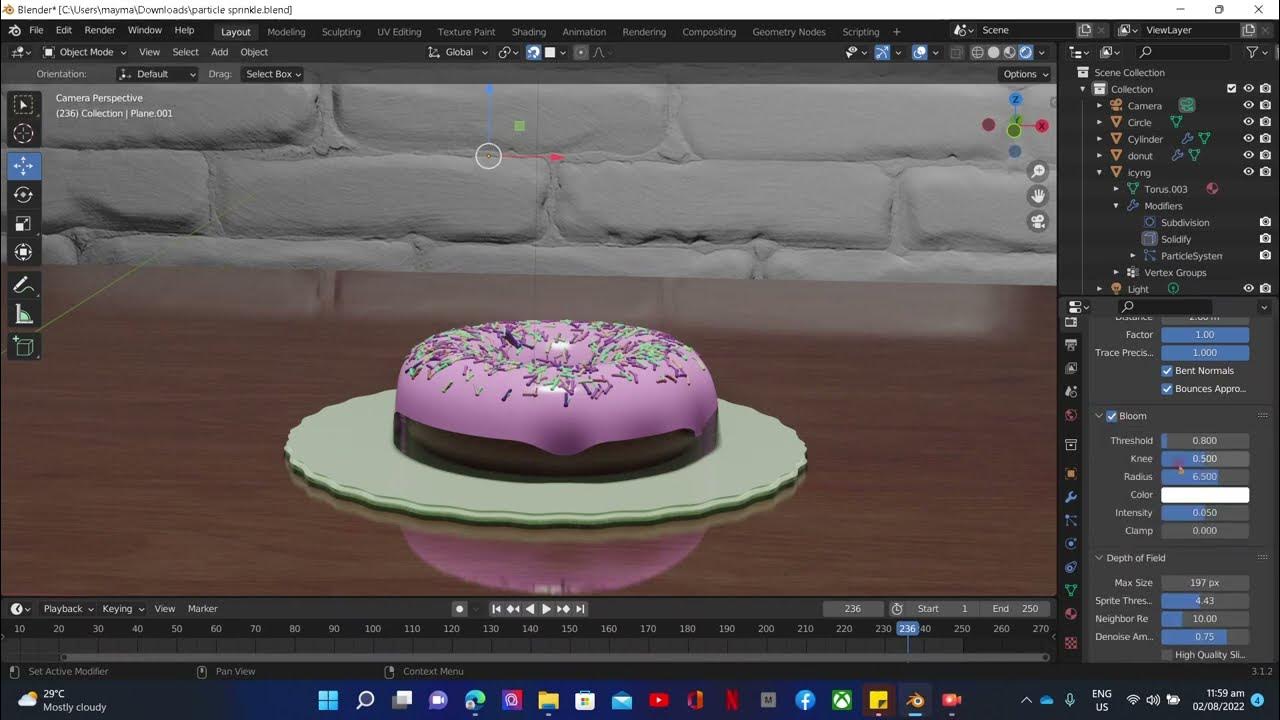Click the End frame field 250
1280x720 pixels.
tap(1018, 608)
